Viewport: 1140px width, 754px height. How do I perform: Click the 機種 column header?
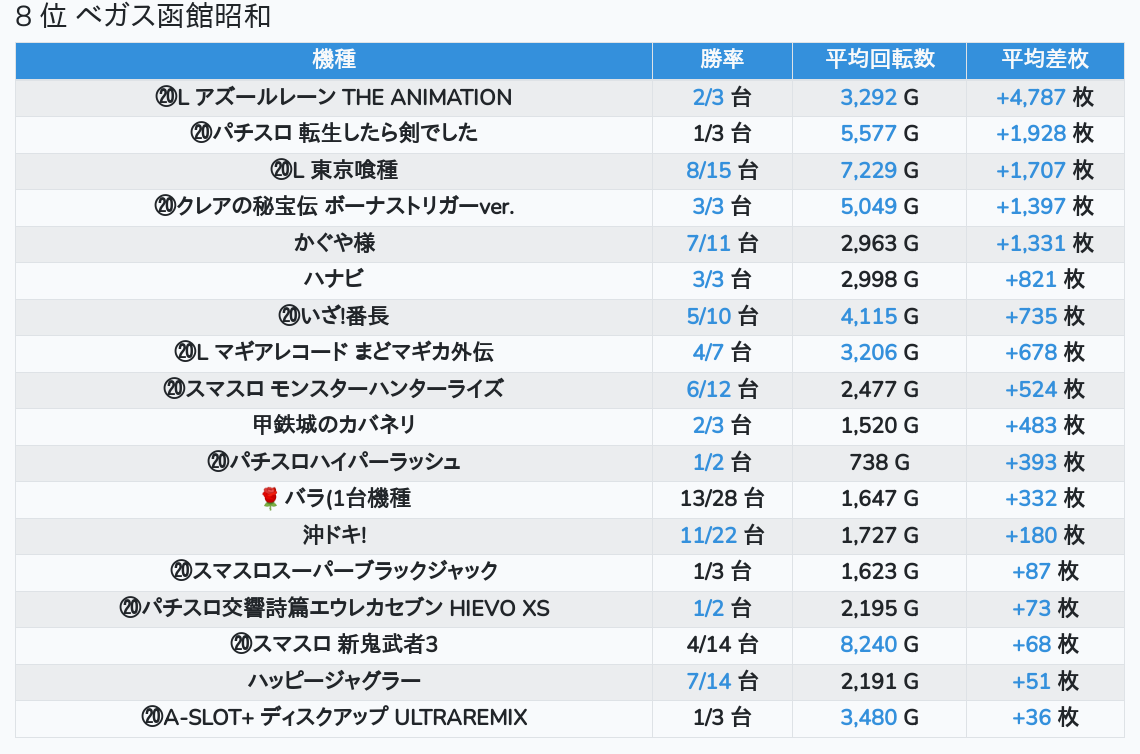[x=334, y=60]
